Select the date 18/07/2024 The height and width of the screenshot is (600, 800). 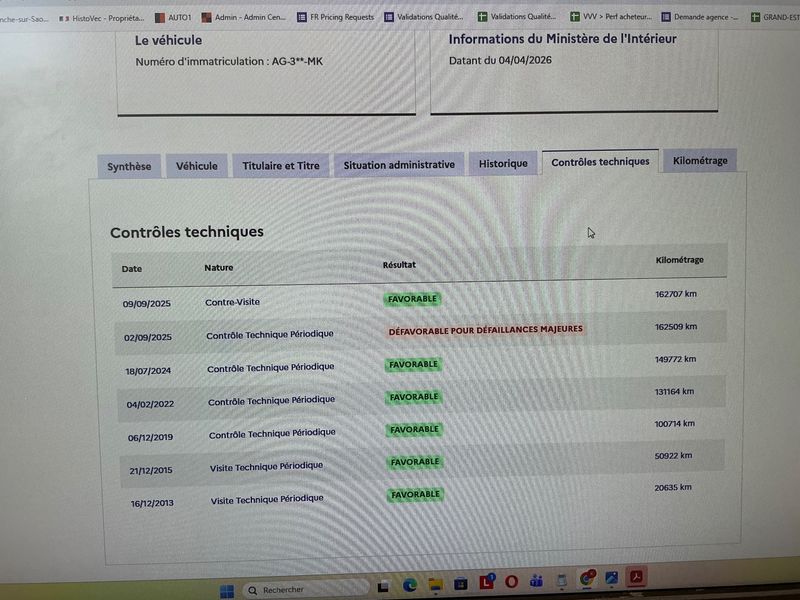[x=148, y=371]
